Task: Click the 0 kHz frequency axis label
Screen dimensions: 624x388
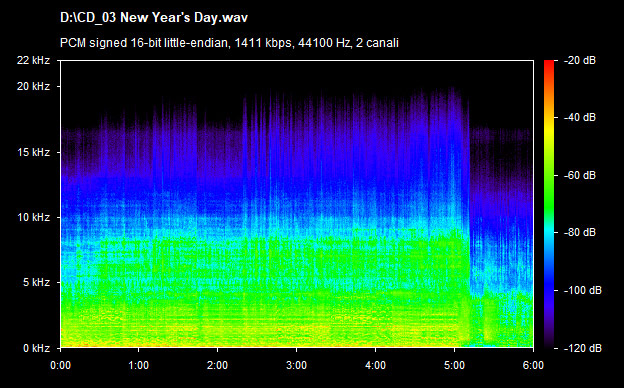Action: [36, 348]
